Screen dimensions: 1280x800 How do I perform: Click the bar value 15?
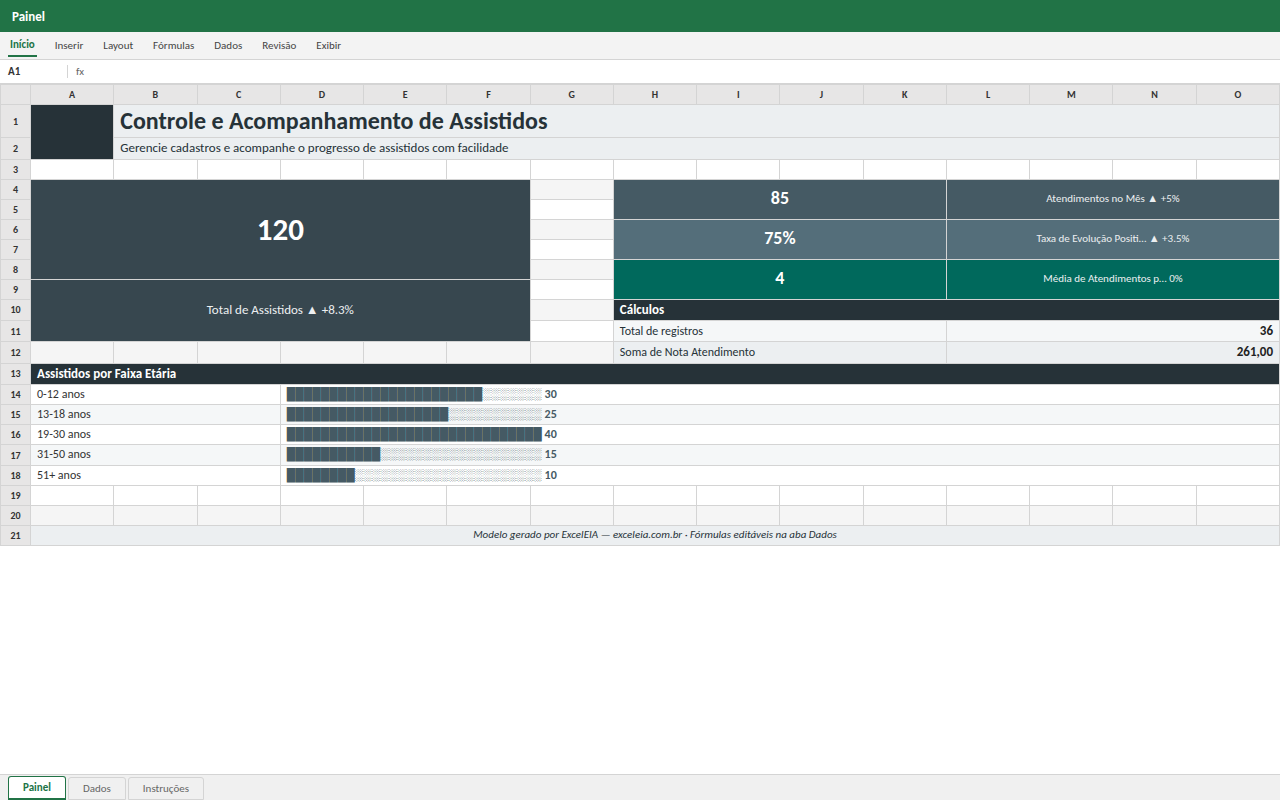[x=551, y=454]
